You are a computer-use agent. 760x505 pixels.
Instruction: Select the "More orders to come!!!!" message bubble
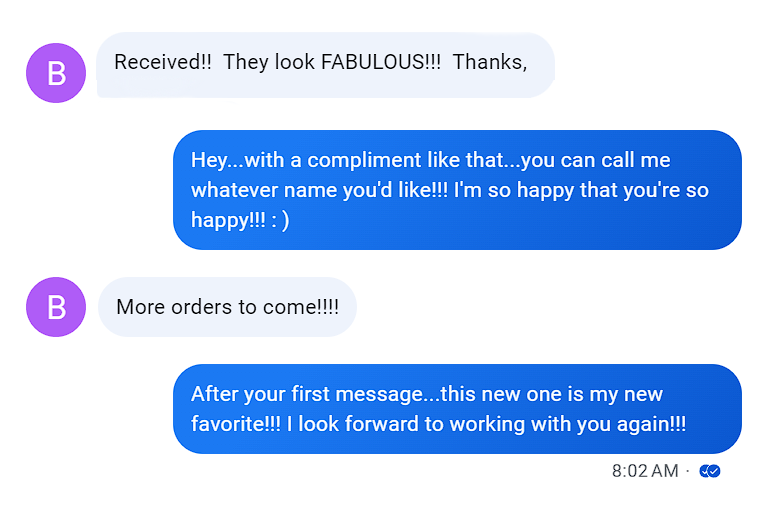227,307
